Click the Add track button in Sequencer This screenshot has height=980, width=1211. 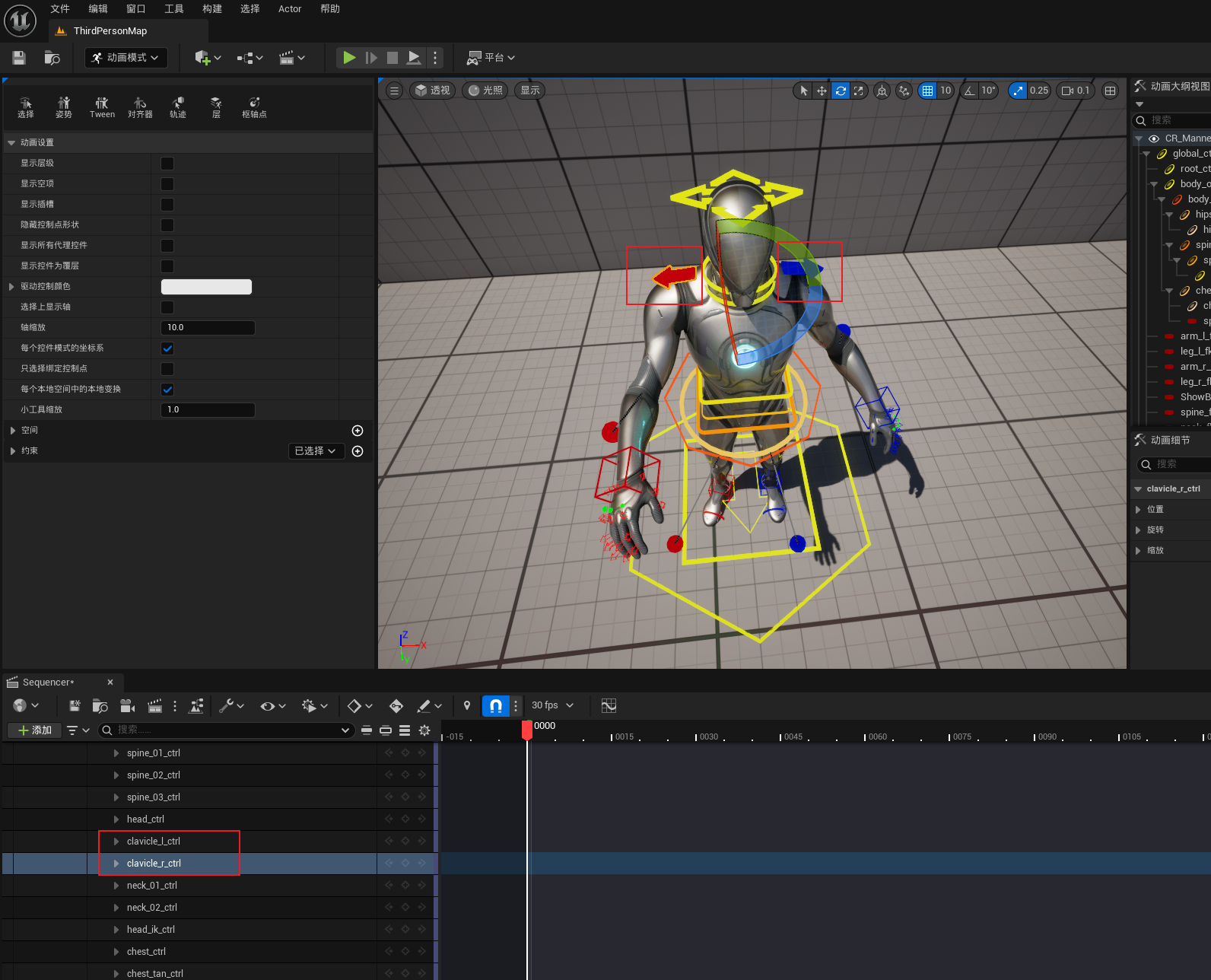click(x=35, y=730)
